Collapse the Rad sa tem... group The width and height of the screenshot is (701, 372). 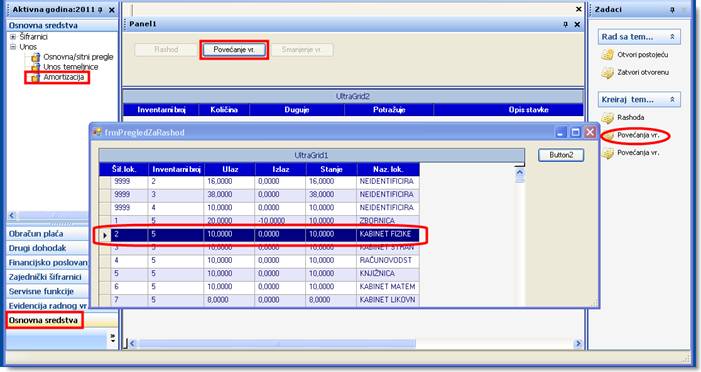pyautogui.click(x=672, y=37)
